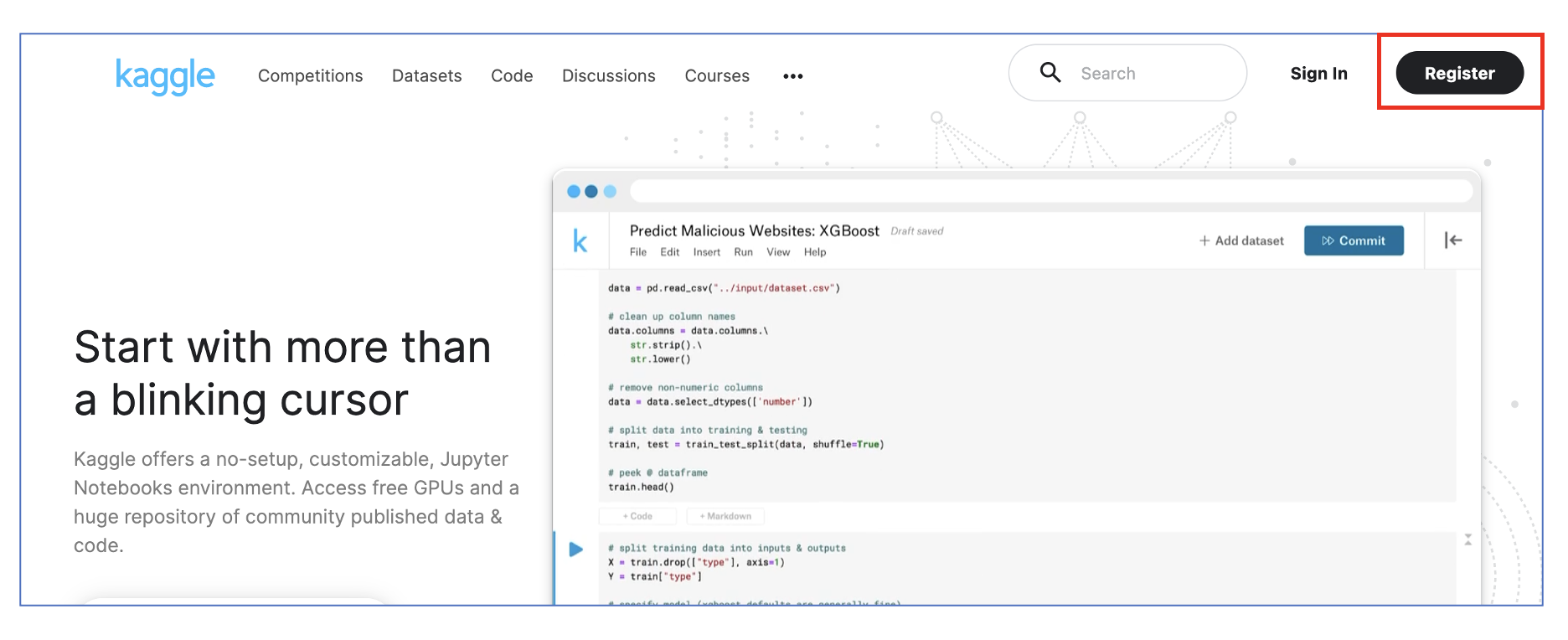This screenshot has width=1568, height=640.
Task: Click the Kaggle logo
Action: point(165,76)
